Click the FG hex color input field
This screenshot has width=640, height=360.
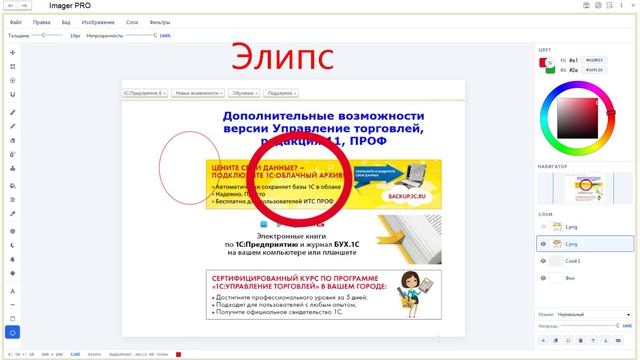594,60
